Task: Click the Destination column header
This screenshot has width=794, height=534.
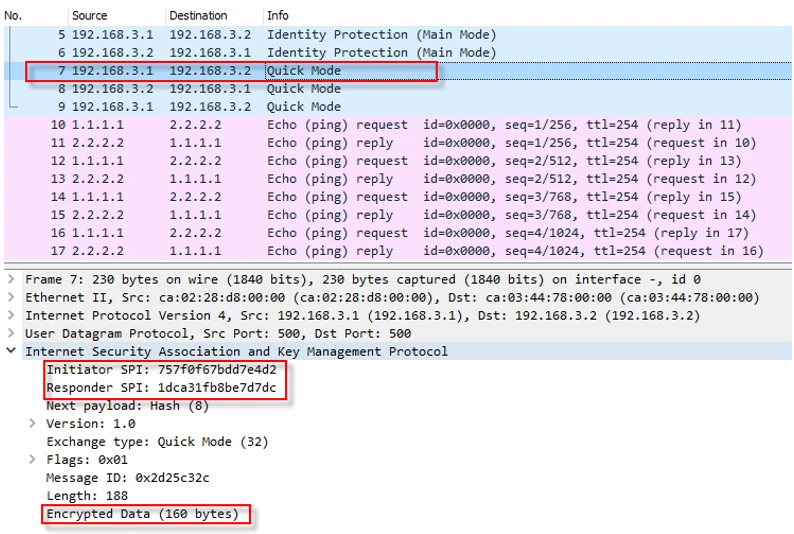Action: coord(199,16)
